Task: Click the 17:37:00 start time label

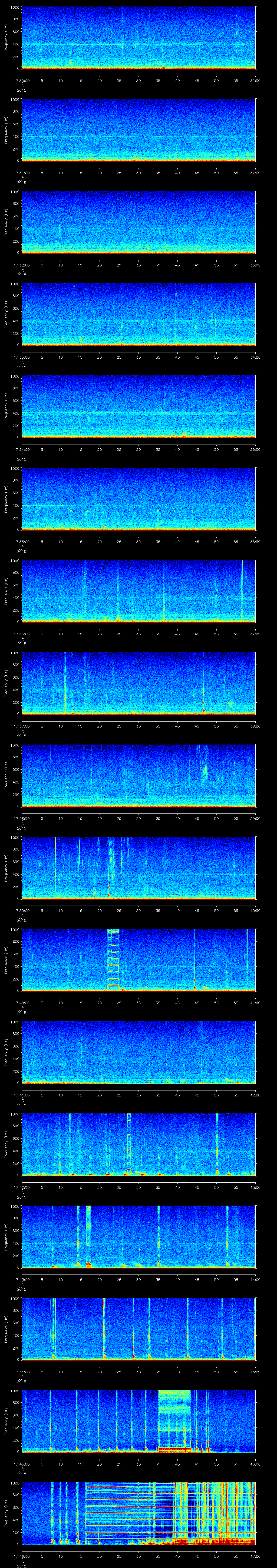Action: [x=21, y=726]
